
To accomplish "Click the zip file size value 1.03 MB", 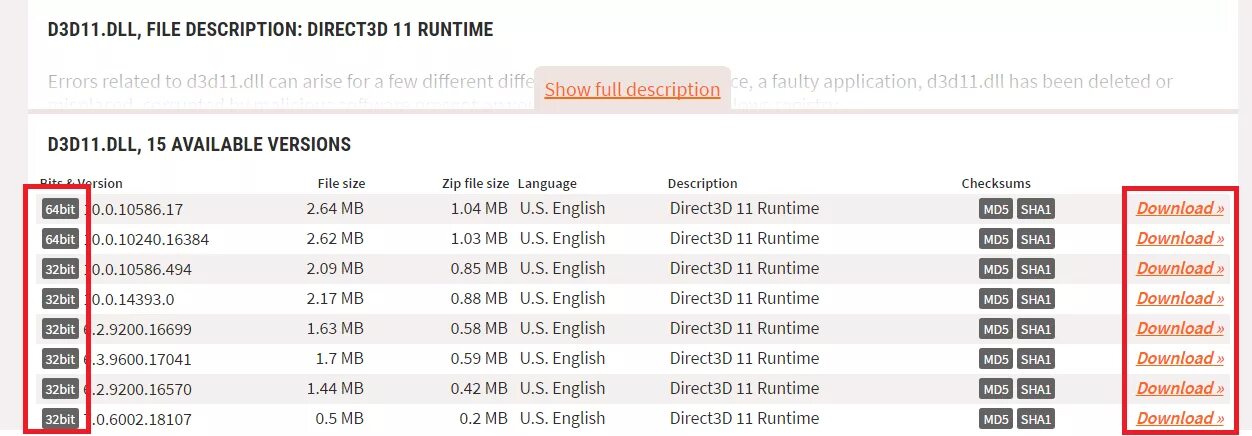I will (478, 239).
